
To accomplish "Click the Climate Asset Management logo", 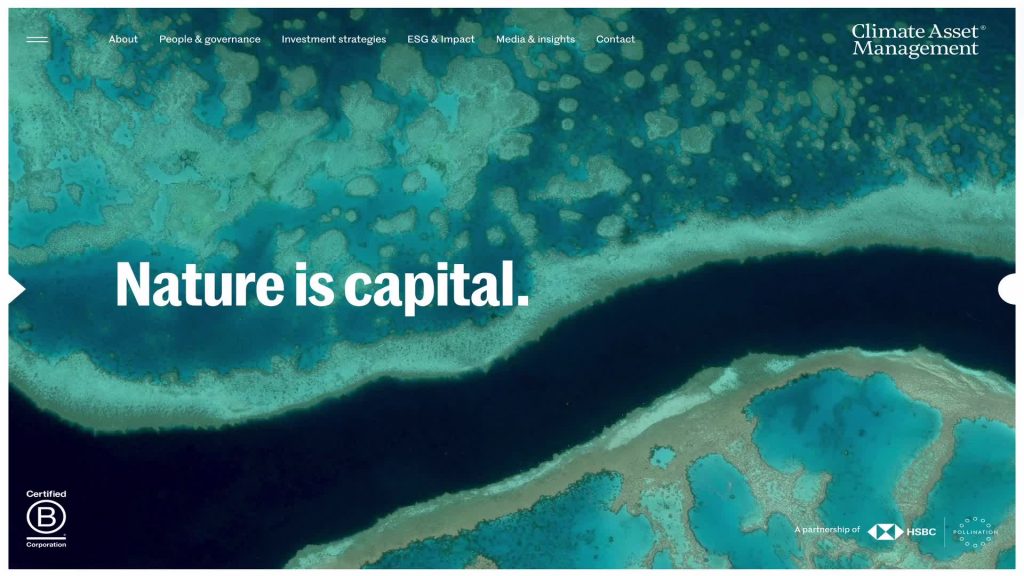I will coord(917,40).
